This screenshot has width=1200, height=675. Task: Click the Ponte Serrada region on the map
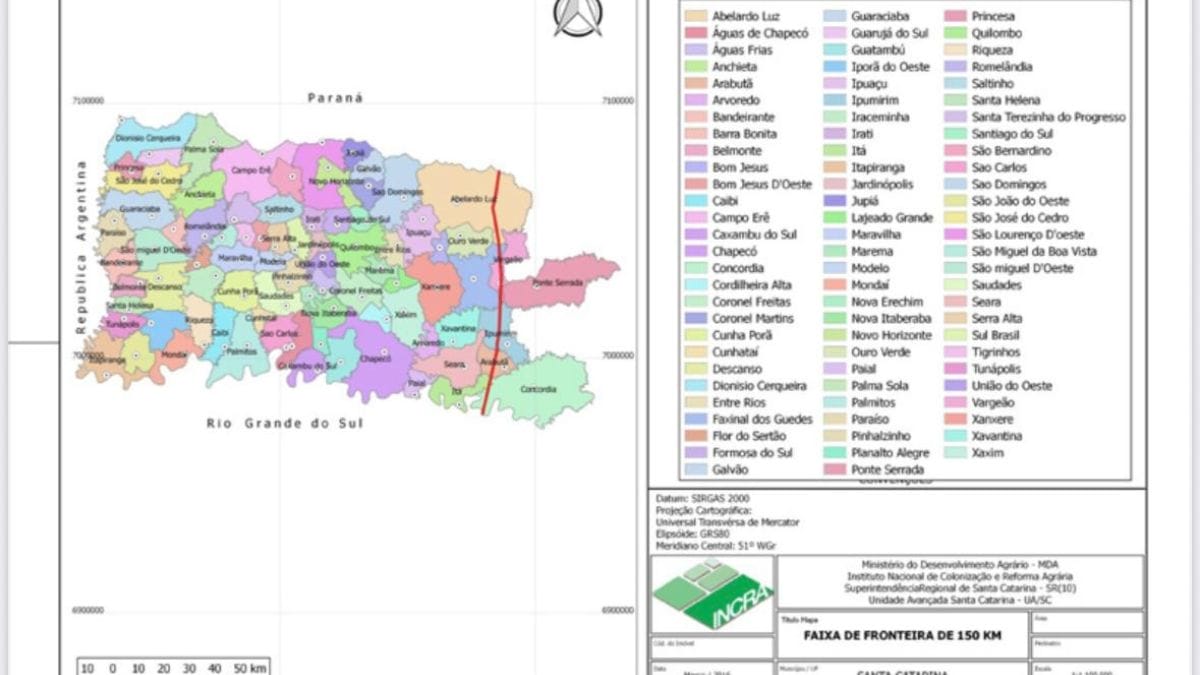click(x=560, y=283)
